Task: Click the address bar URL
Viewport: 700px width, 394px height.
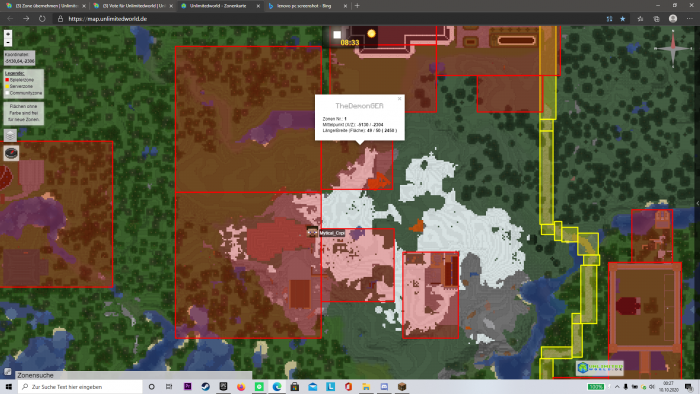Action: (x=108, y=19)
